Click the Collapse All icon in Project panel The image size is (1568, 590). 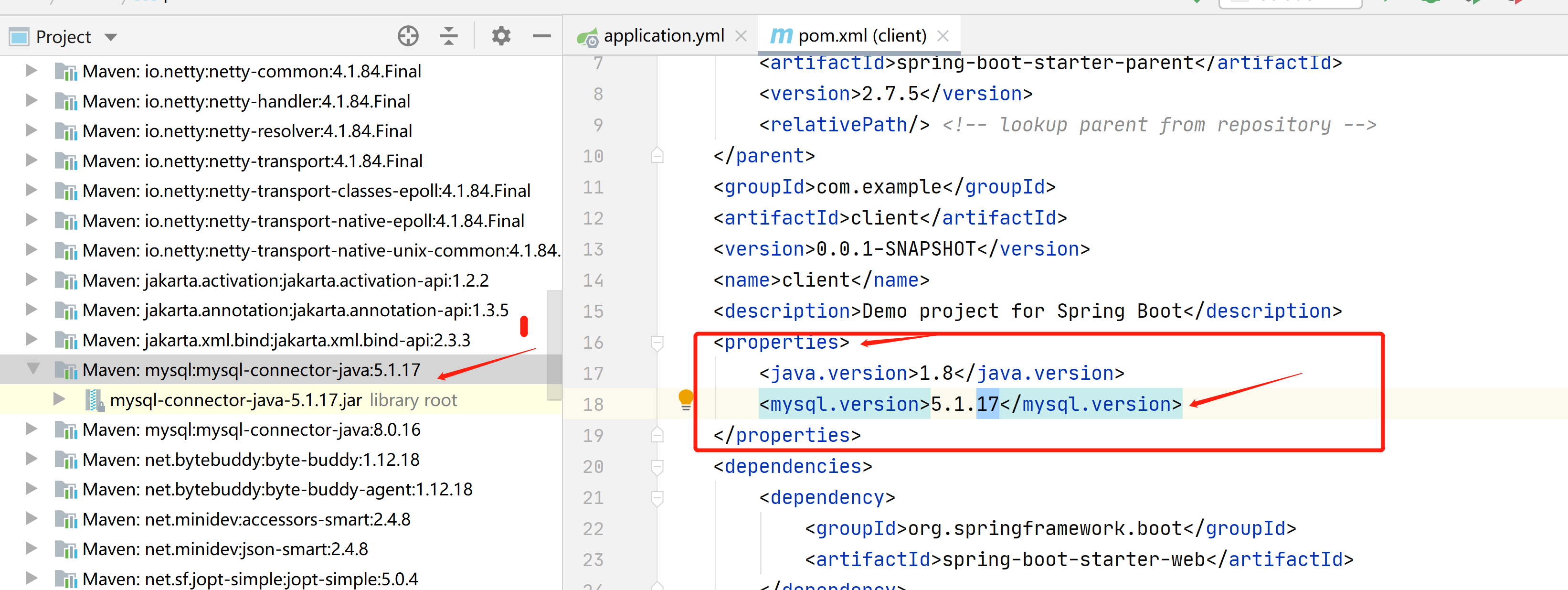(449, 36)
